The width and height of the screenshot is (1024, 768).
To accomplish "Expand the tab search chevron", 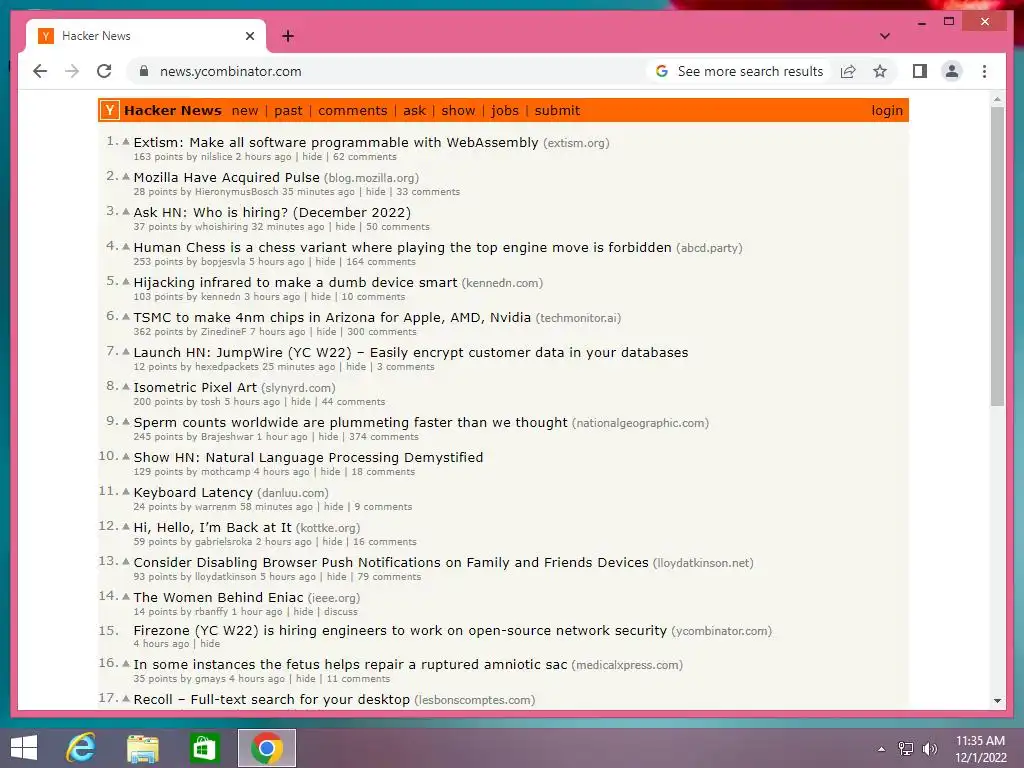I will (x=884, y=36).
